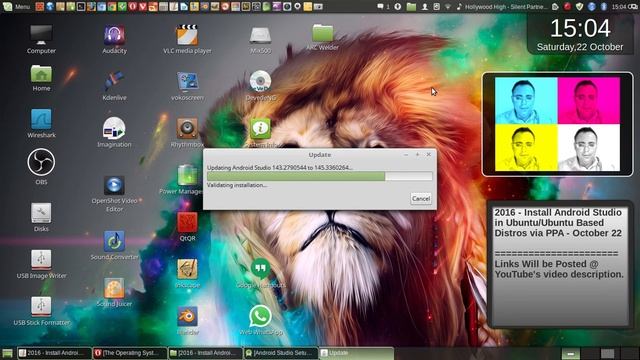Open green folder applet in tray
This screenshot has width=640, height=360.
pos(411,7)
